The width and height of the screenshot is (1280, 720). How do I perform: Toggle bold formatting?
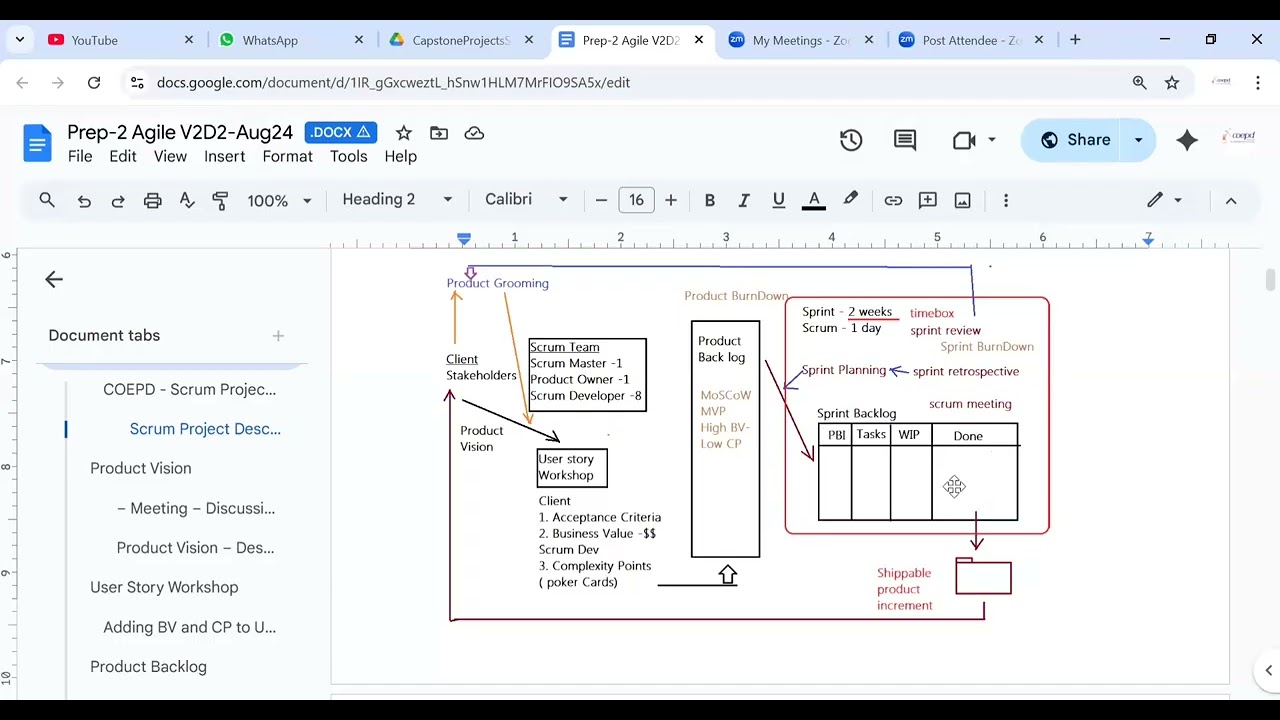pos(710,201)
